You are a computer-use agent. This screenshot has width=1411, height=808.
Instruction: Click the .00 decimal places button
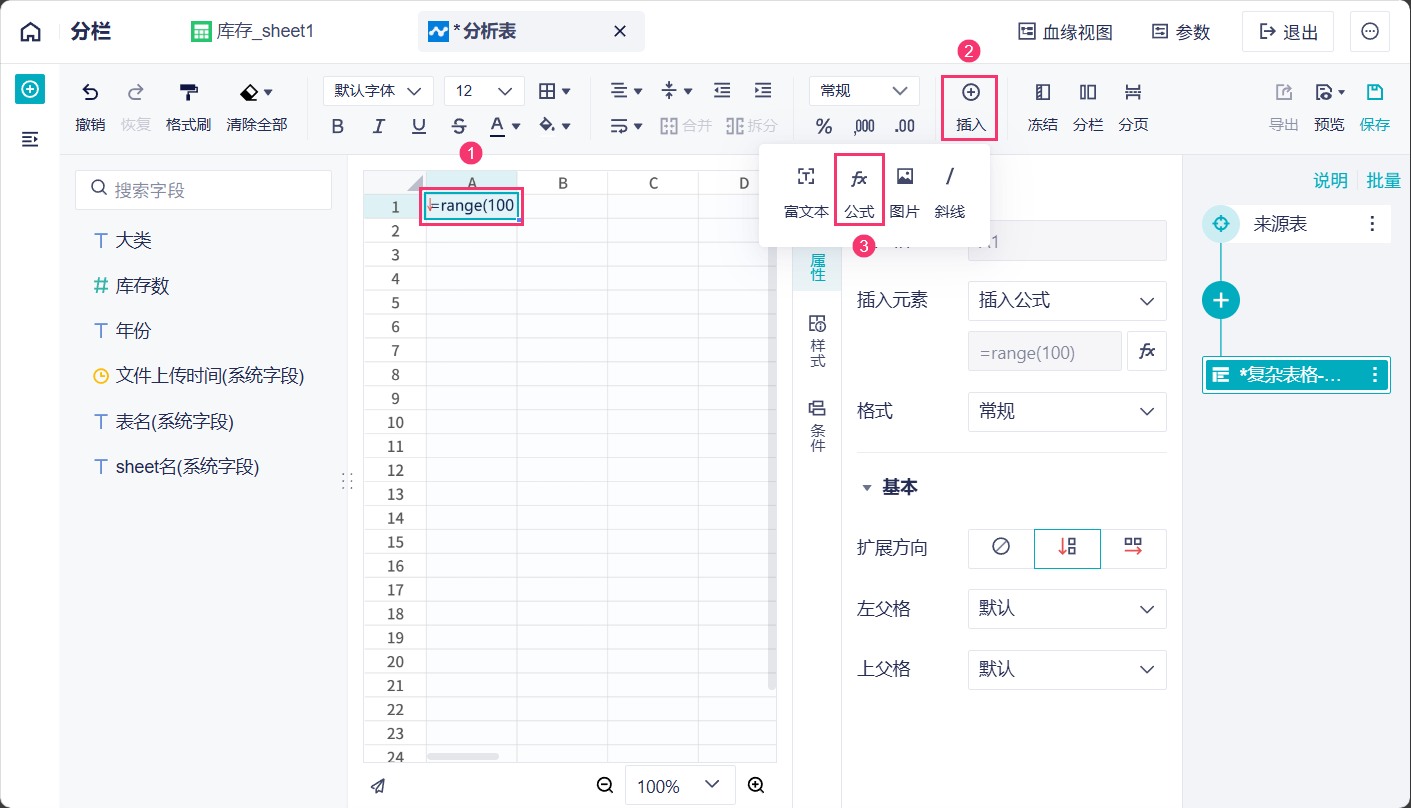click(x=904, y=126)
